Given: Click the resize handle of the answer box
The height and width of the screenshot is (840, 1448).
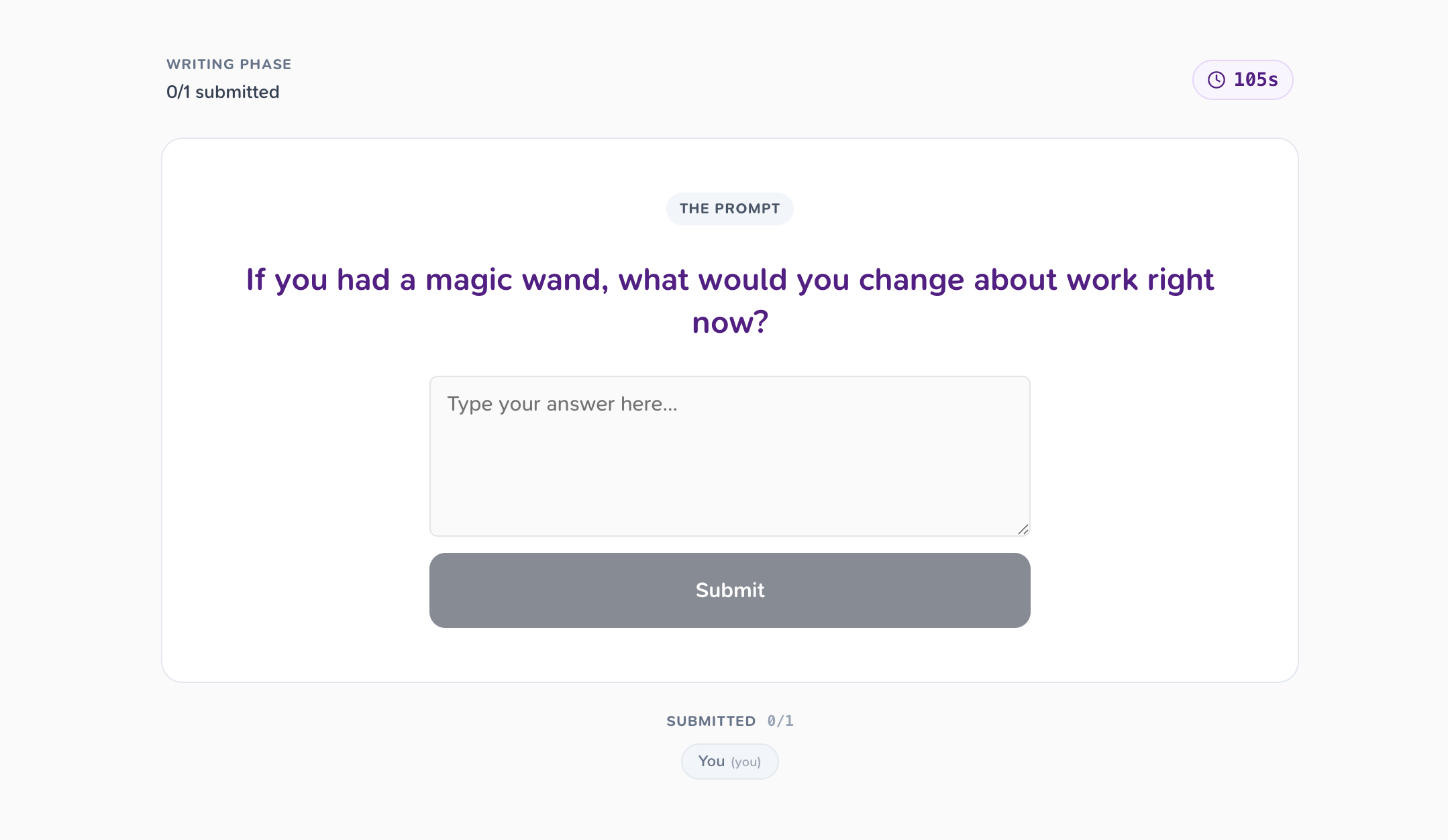Looking at the screenshot, I should [1023, 529].
